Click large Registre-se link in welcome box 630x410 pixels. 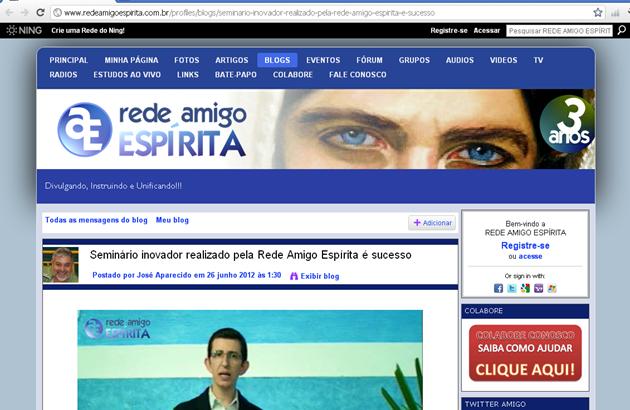[525, 246]
